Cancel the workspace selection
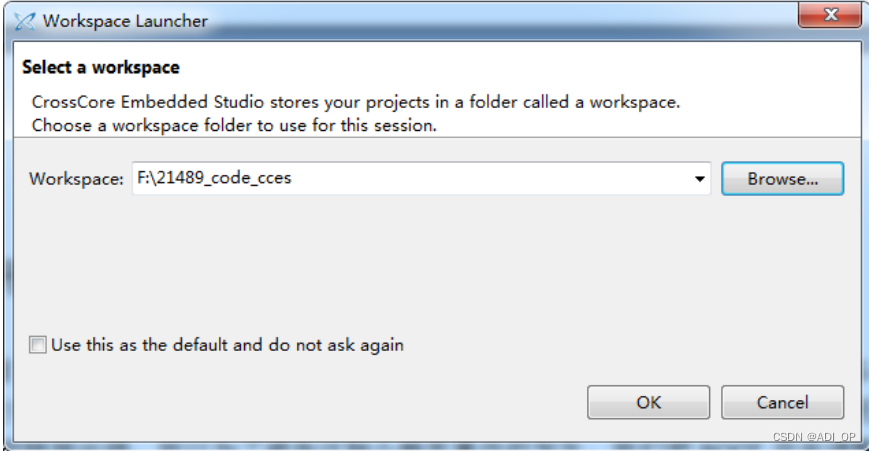Image resolution: width=871 pixels, height=452 pixels. point(782,402)
